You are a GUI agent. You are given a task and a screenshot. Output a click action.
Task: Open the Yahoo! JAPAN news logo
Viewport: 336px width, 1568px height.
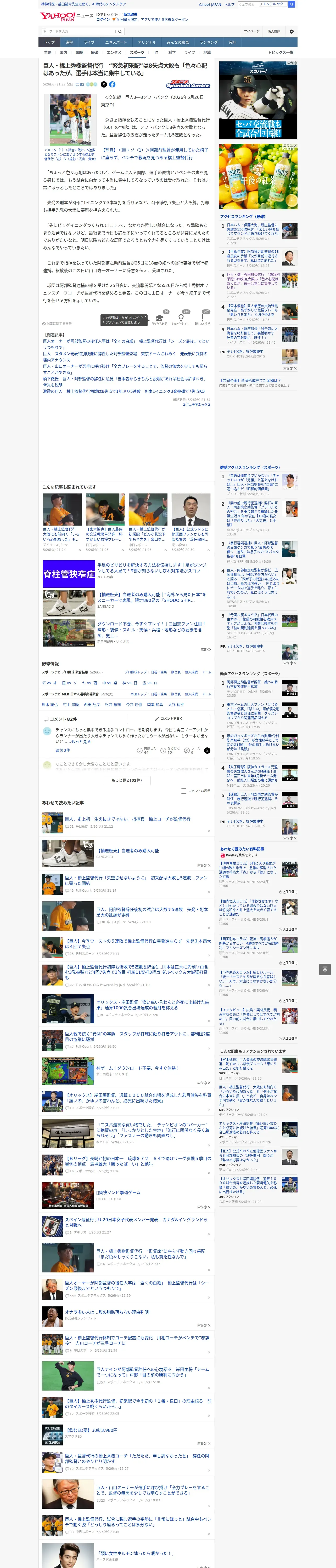67,16
